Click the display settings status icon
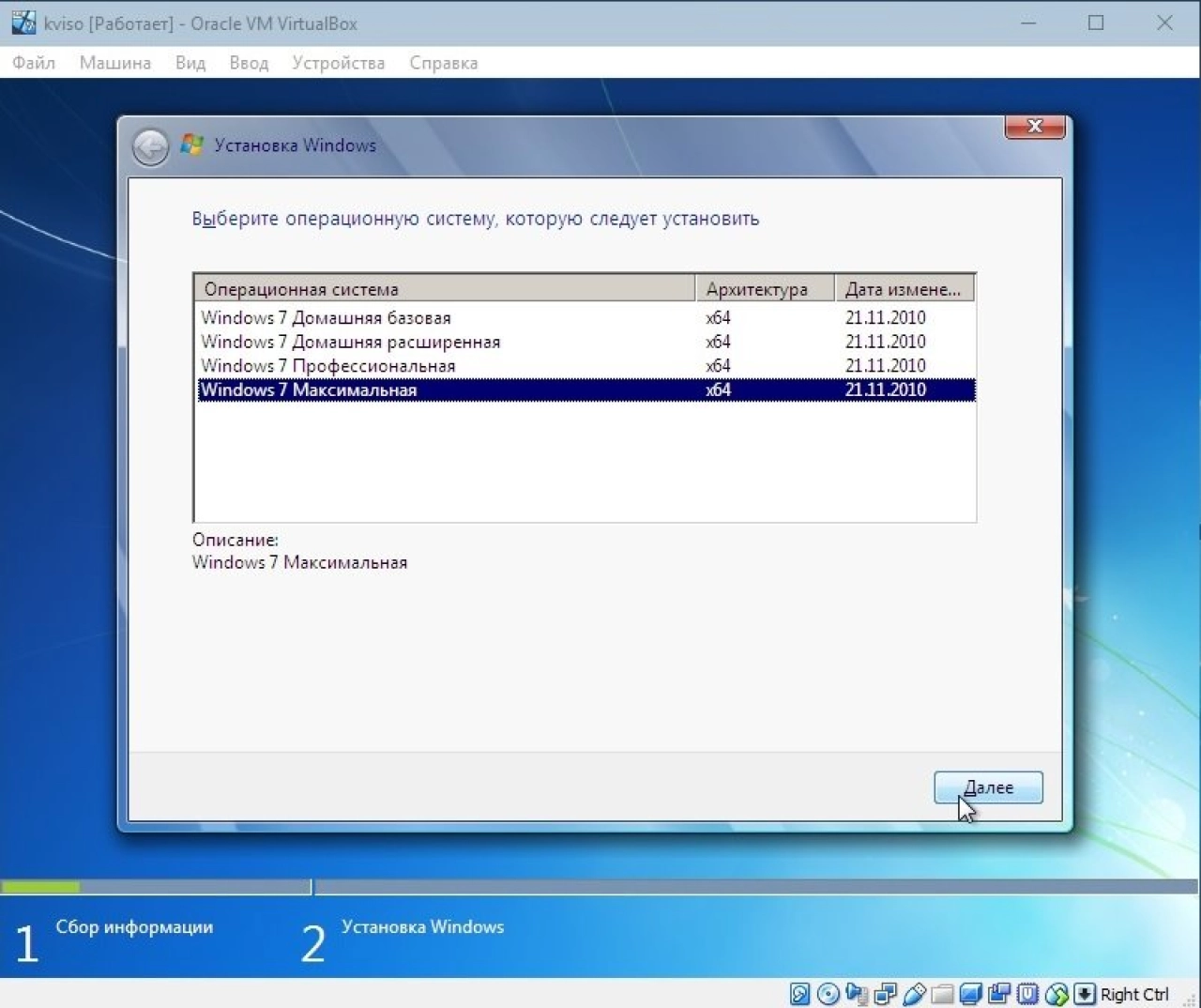The width and height of the screenshot is (1201, 1008). (x=970, y=994)
